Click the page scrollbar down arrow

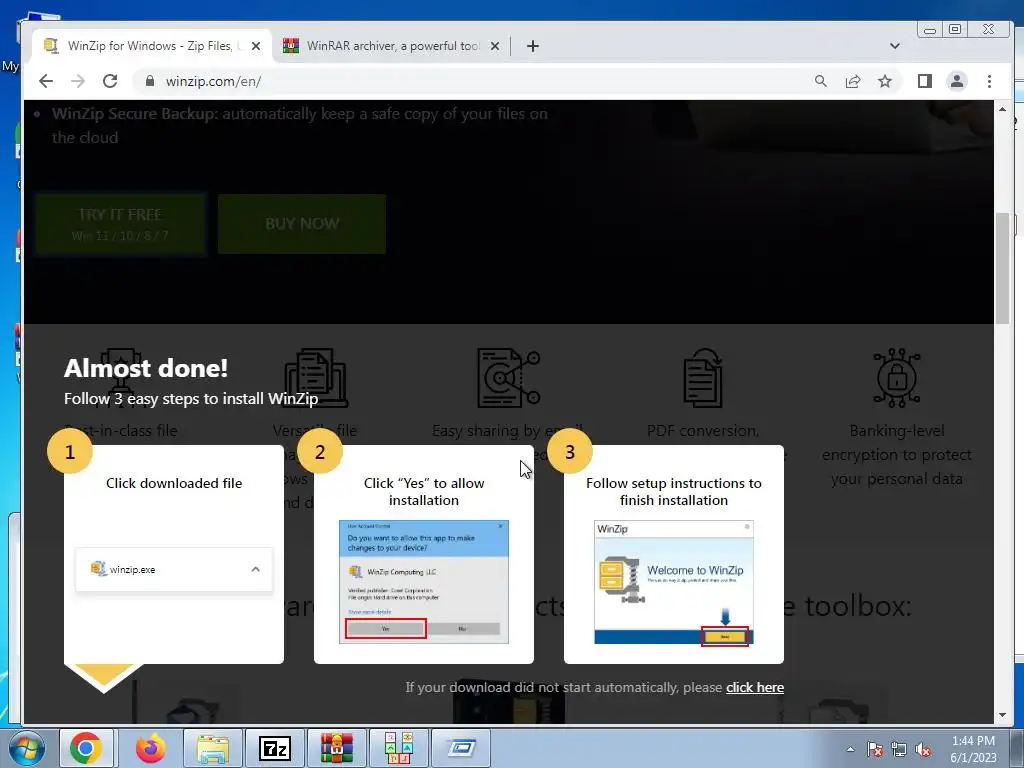pos(1002,715)
